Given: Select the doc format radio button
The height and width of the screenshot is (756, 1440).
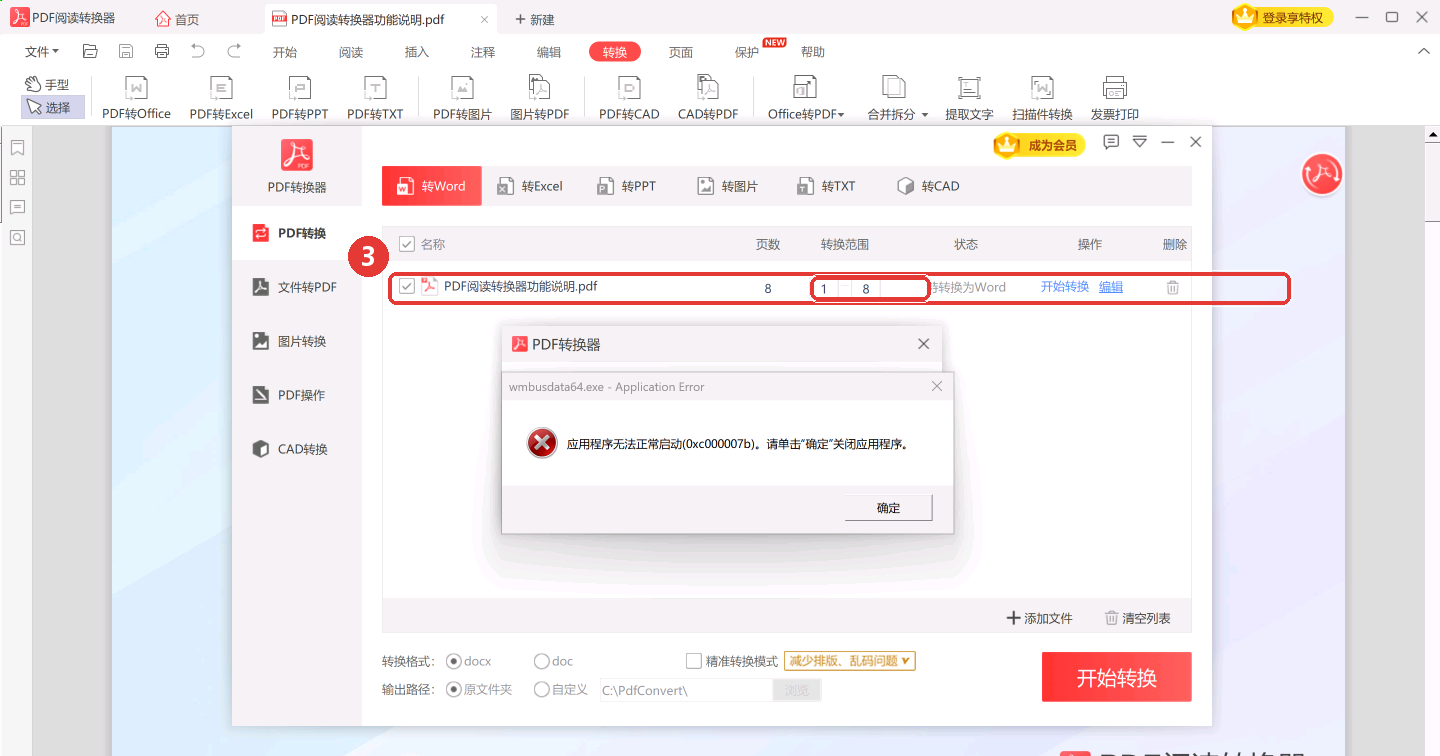Looking at the screenshot, I should [541, 661].
